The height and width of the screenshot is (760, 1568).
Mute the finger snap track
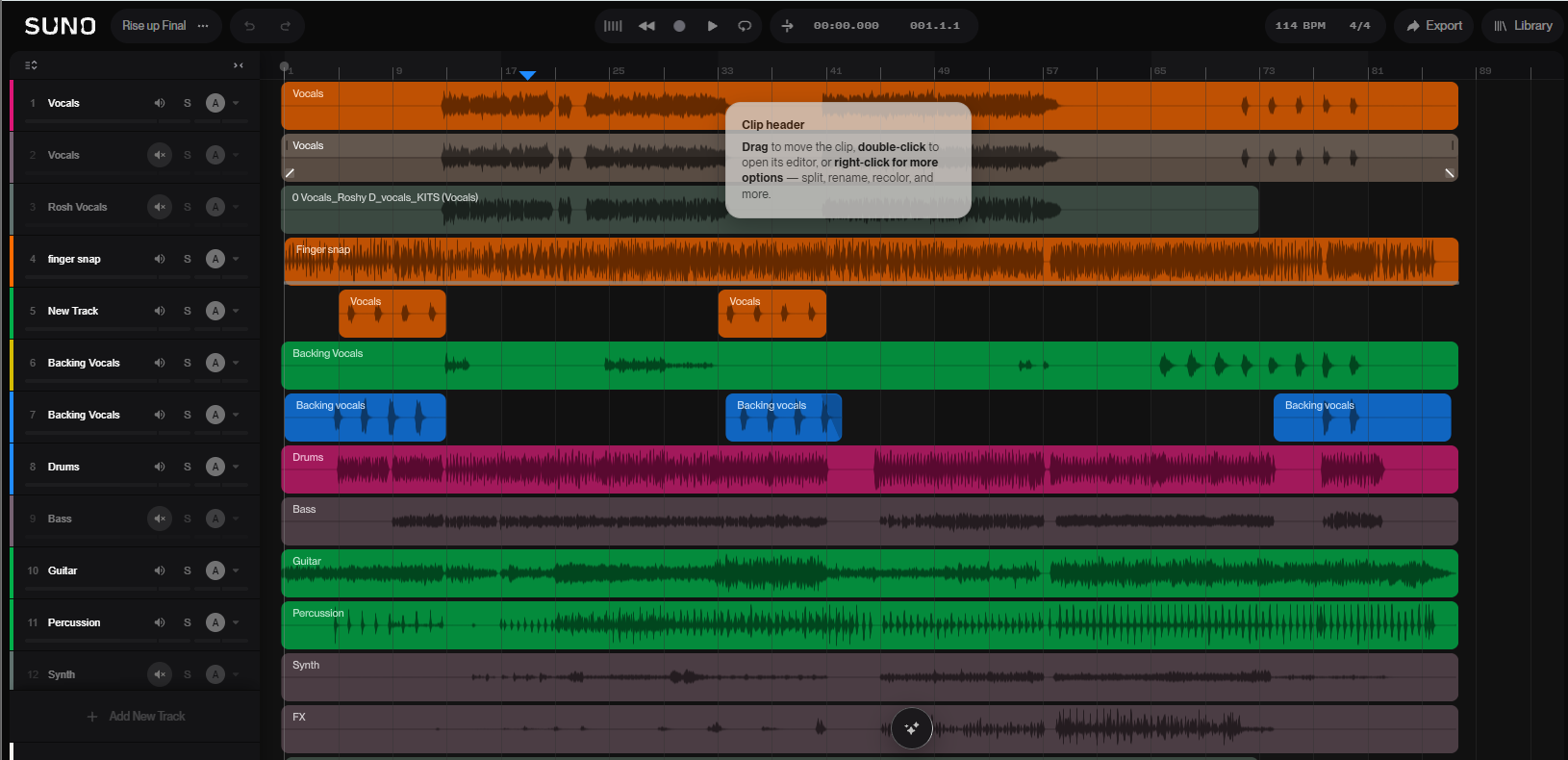coord(160,259)
